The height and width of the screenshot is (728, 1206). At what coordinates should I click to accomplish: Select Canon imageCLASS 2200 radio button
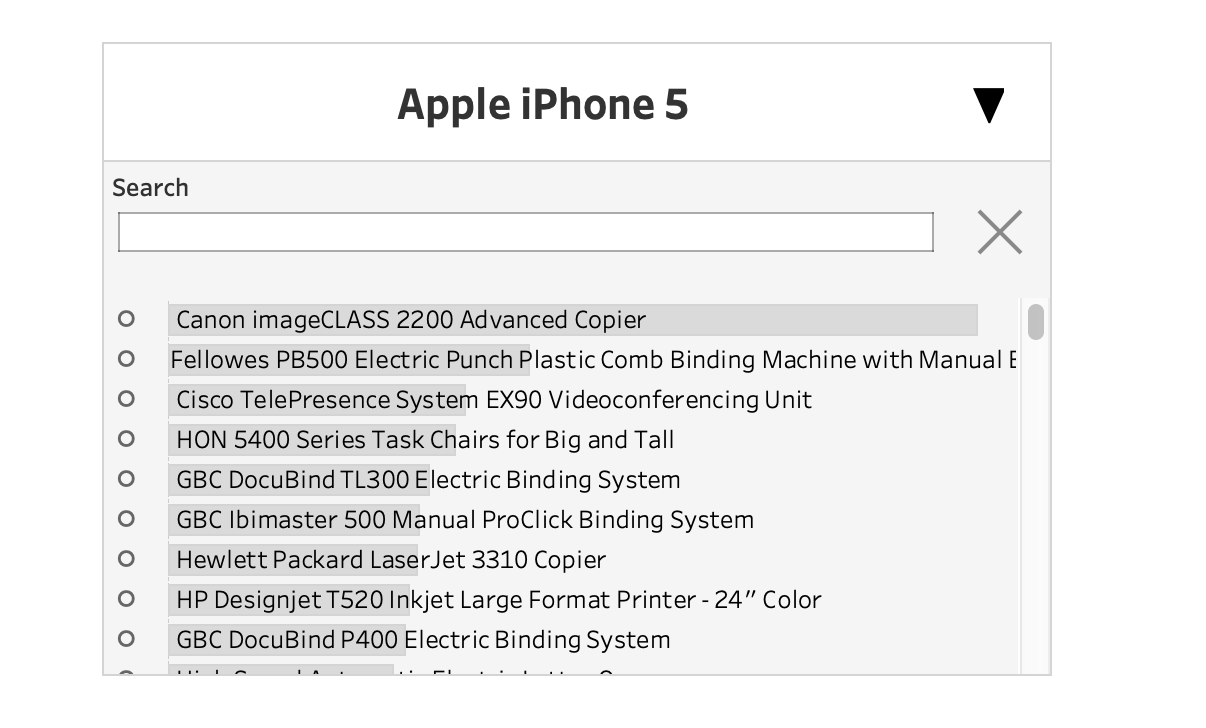click(x=126, y=319)
